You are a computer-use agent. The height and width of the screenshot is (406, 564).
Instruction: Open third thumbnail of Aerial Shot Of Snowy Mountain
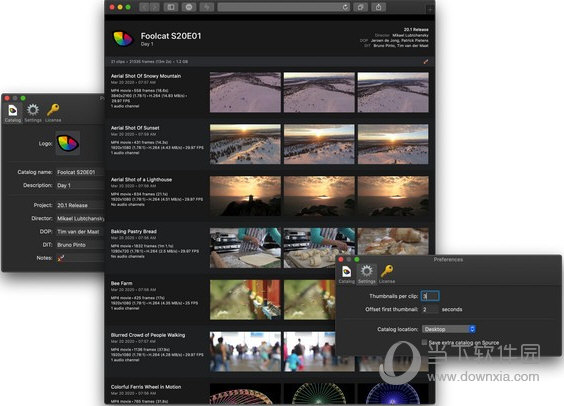[x=393, y=92]
